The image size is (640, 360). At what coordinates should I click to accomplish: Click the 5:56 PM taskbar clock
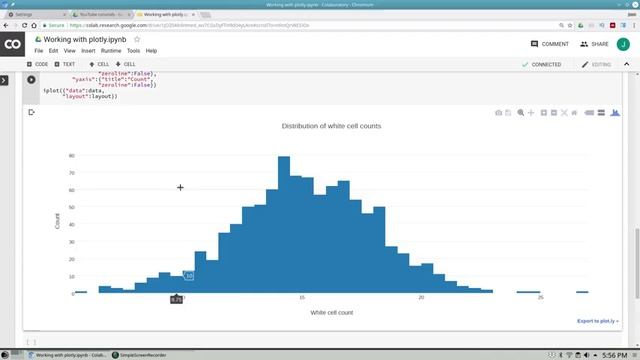click(x=615, y=355)
